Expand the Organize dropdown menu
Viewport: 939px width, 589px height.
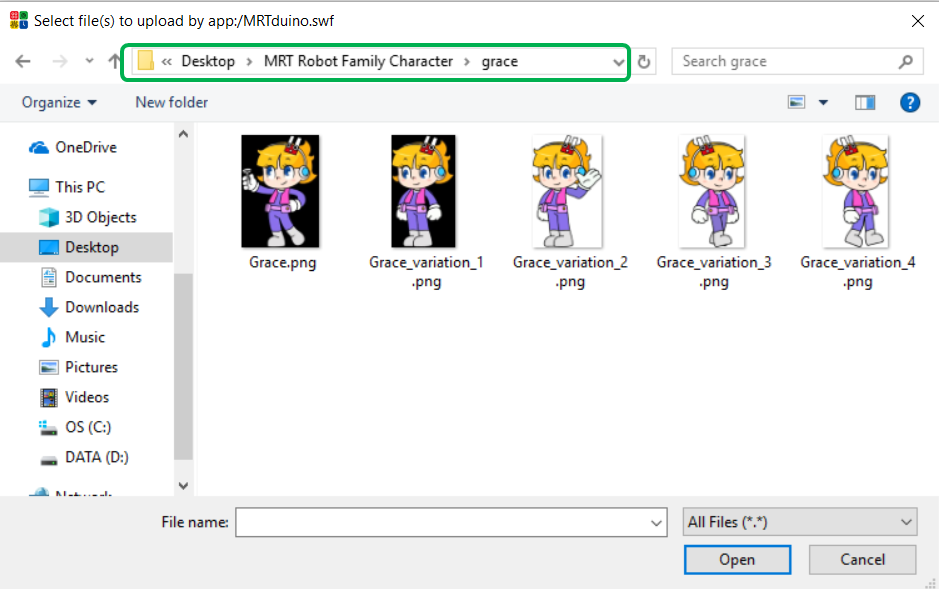pos(60,102)
